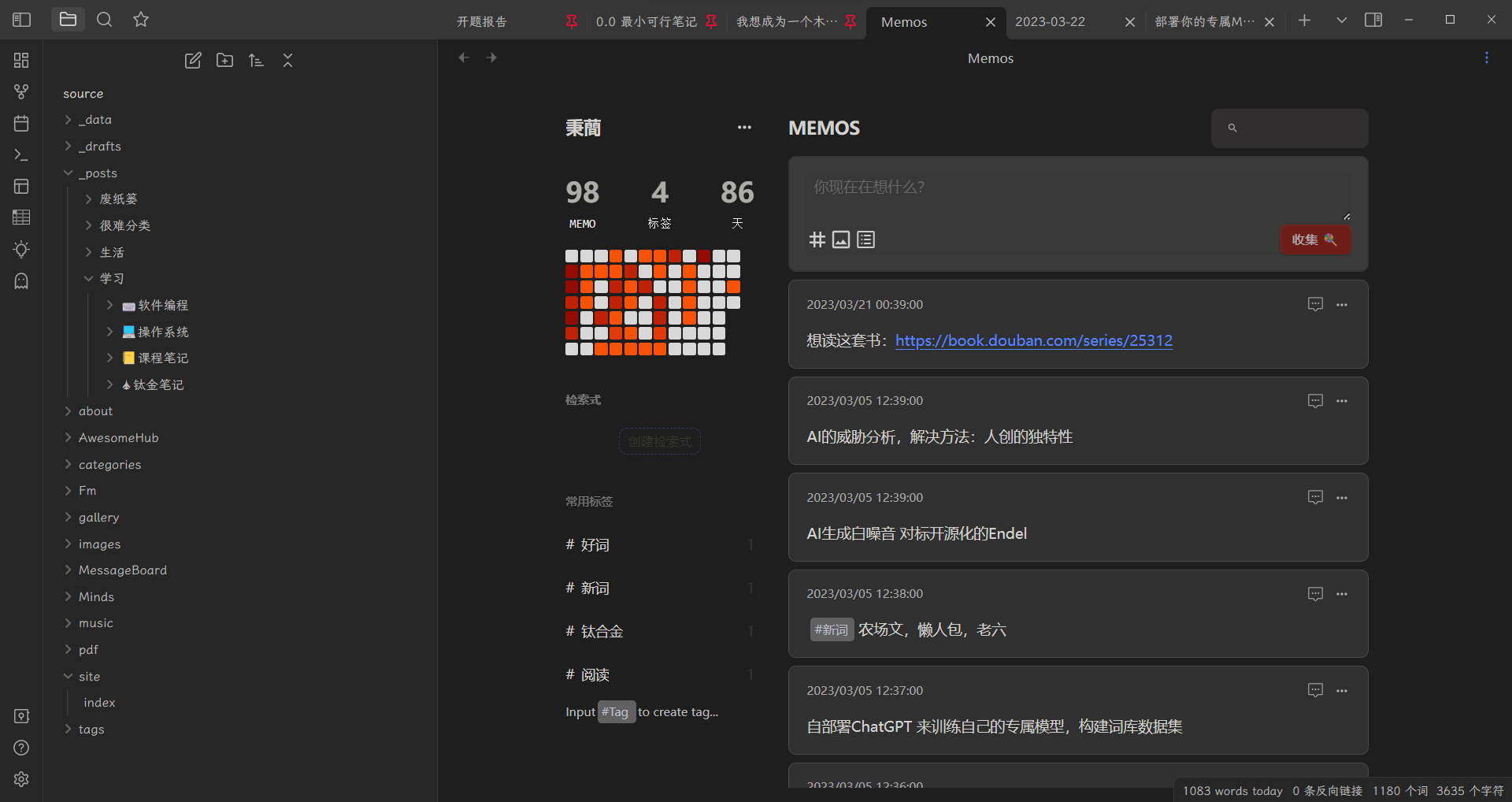The height and width of the screenshot is (802, 1512).
Task: Switch to the 开题报告 tab
Action: click(x=482, y=22)
